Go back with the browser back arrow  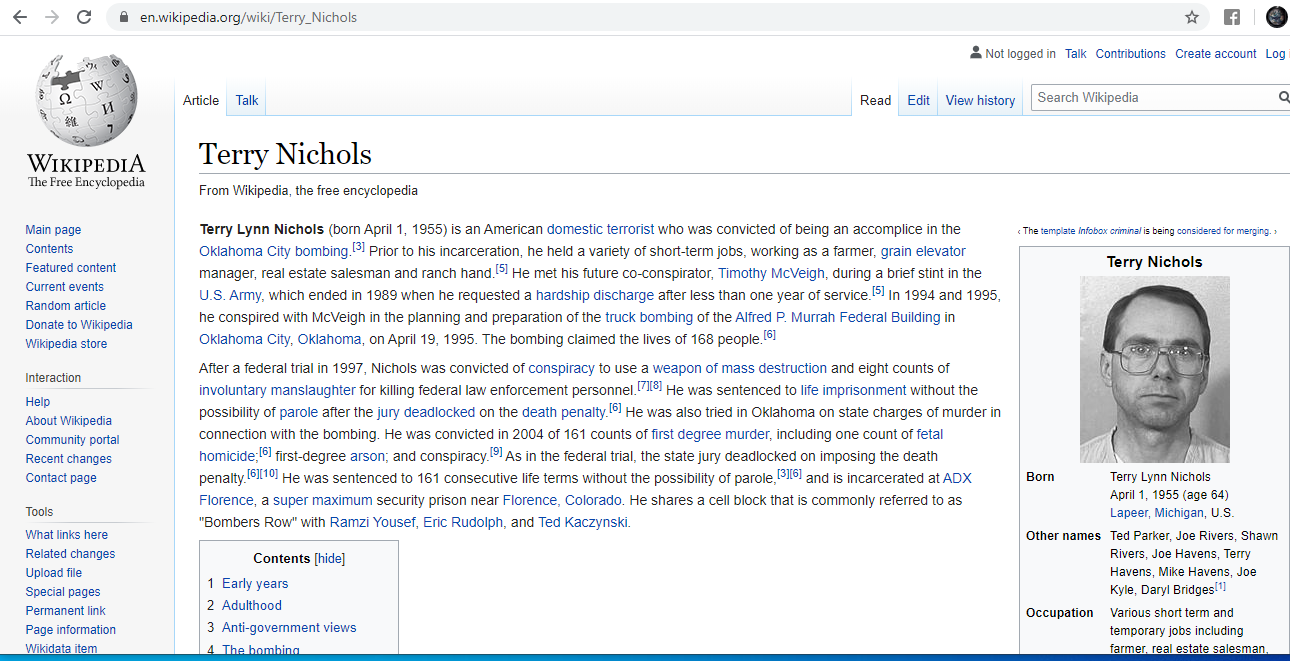pos(20,17)
